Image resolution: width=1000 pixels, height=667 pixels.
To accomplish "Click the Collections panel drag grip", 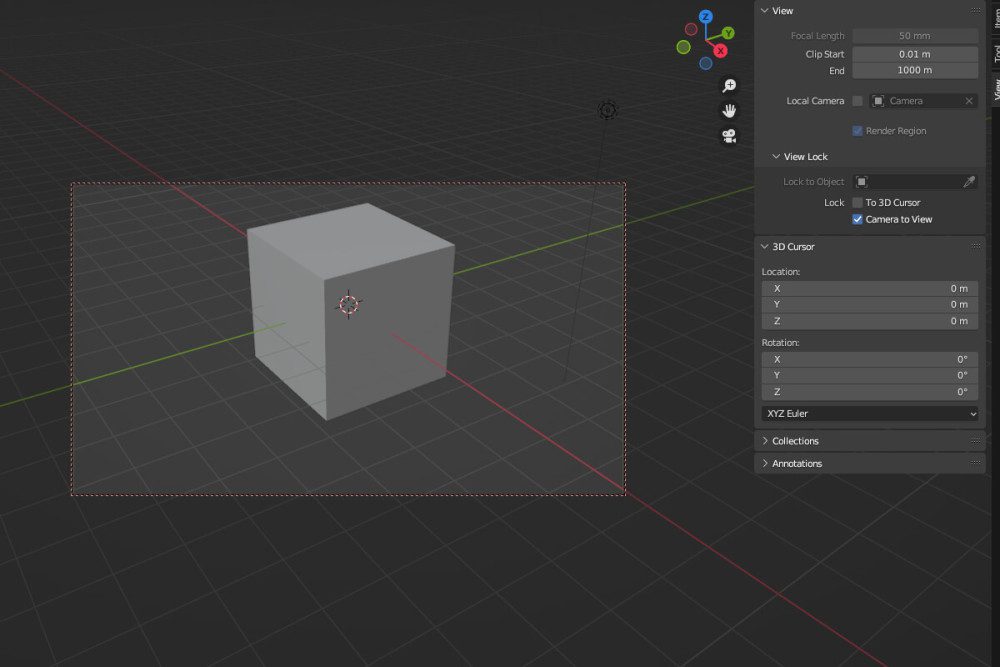I will click(976, 441).
